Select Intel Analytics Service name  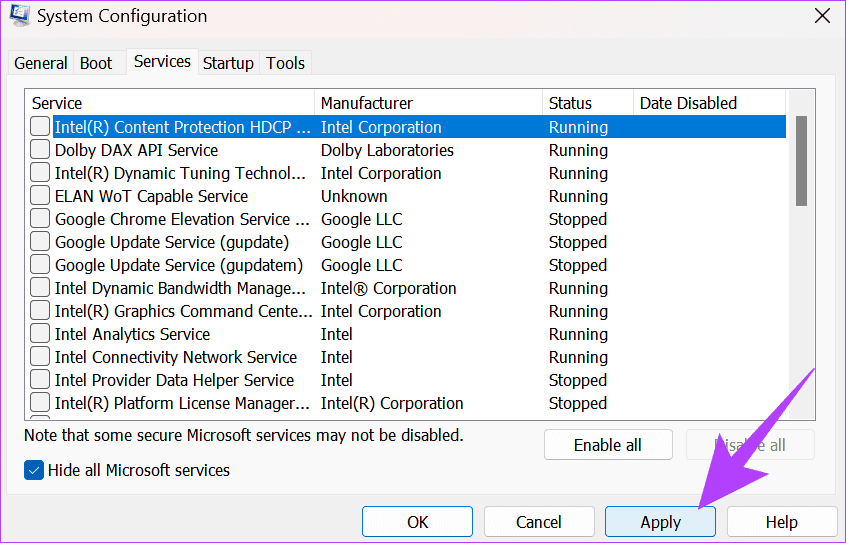132,334
